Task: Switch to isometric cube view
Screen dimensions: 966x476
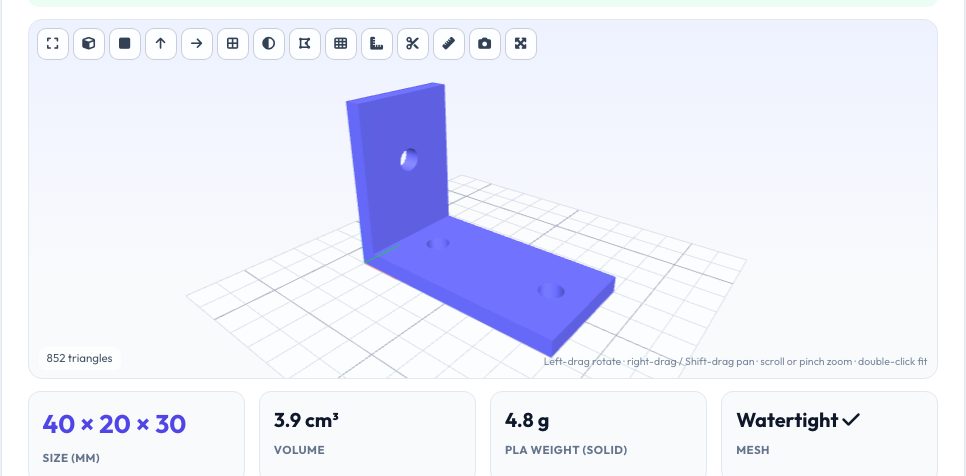Action: 89,44
